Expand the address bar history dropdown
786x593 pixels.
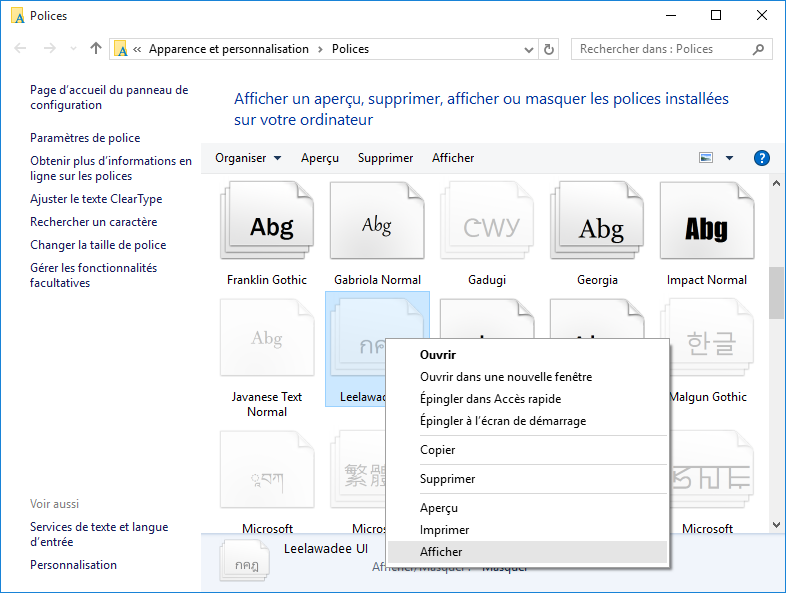528,49
